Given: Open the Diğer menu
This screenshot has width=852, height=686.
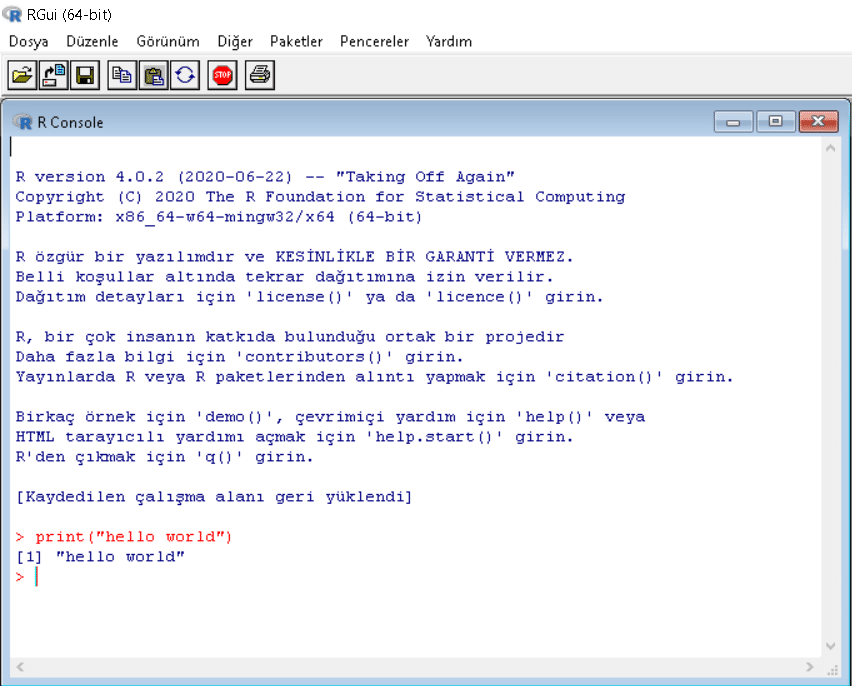Looking at the screenshot, I should (229, 42).
